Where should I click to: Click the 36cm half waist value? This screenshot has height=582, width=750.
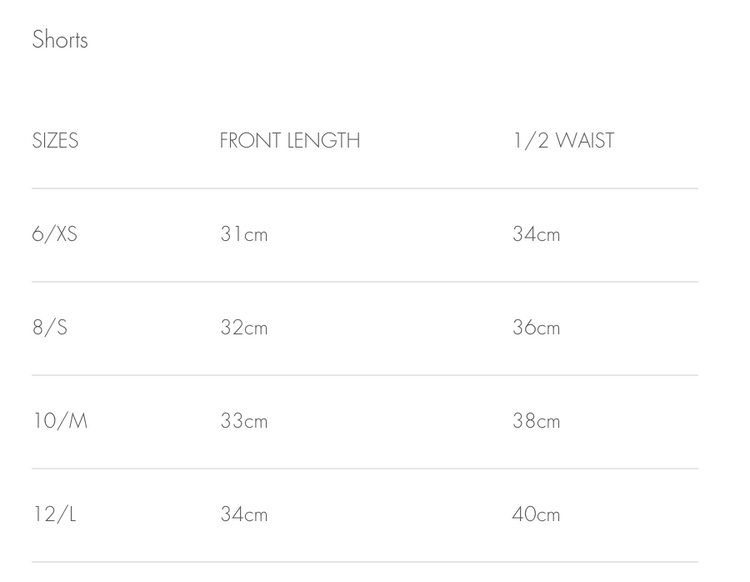pos(536,328)
